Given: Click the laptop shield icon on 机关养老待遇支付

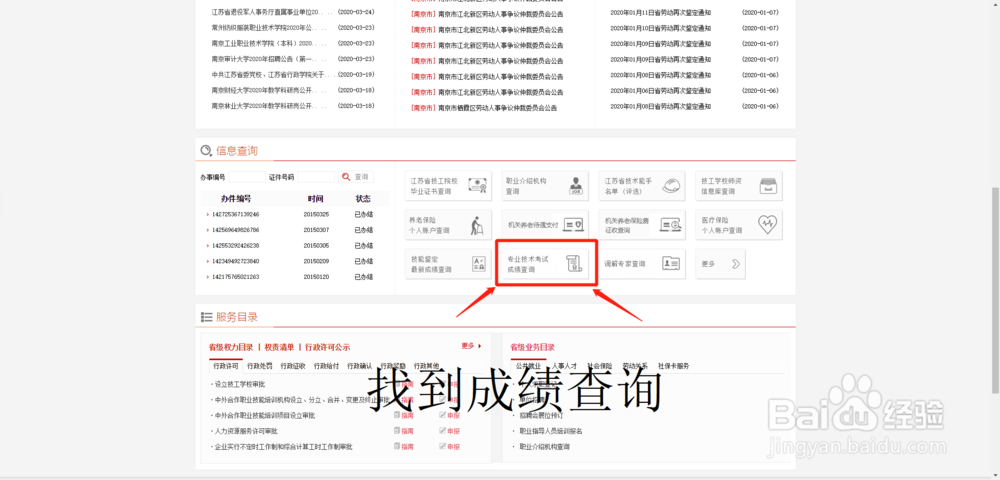Looking at the screenshot, I should [x=573, y=225].
